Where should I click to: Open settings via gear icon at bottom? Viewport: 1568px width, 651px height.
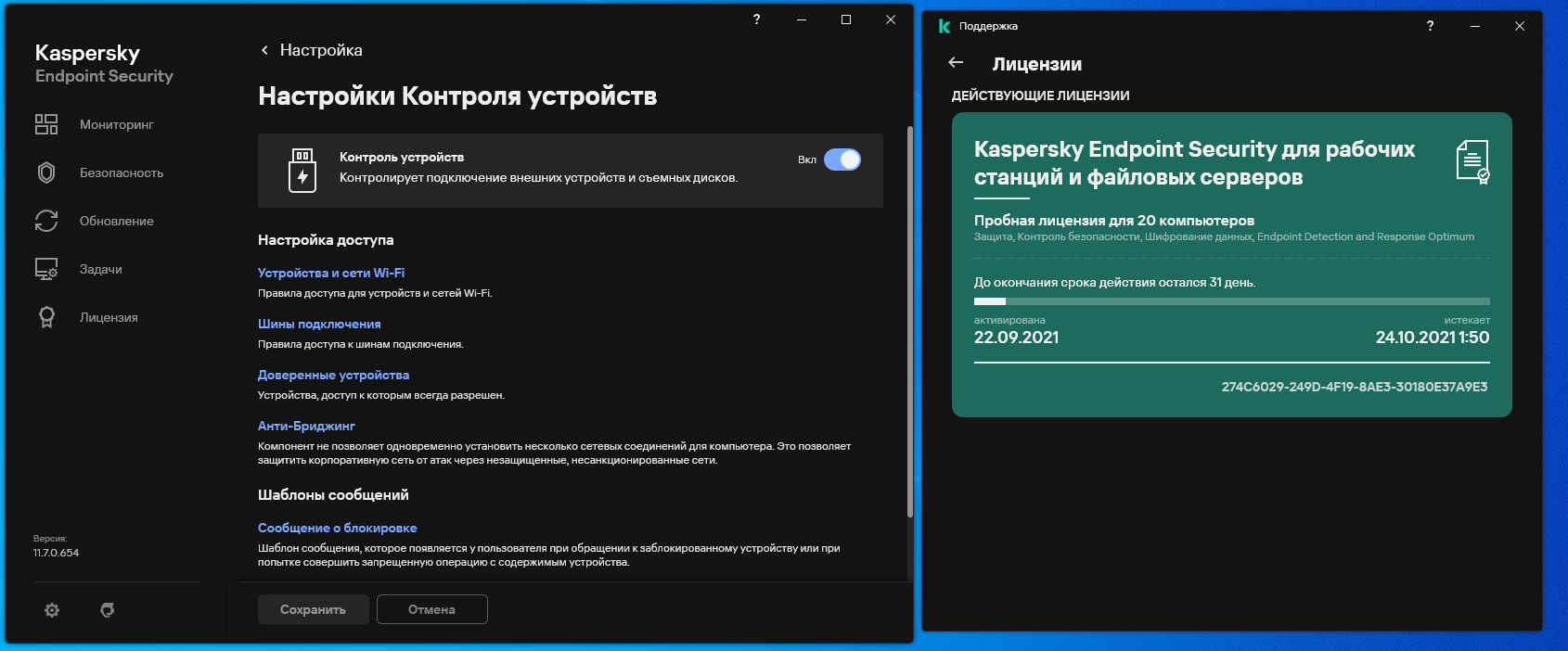(x=52, y=610)
